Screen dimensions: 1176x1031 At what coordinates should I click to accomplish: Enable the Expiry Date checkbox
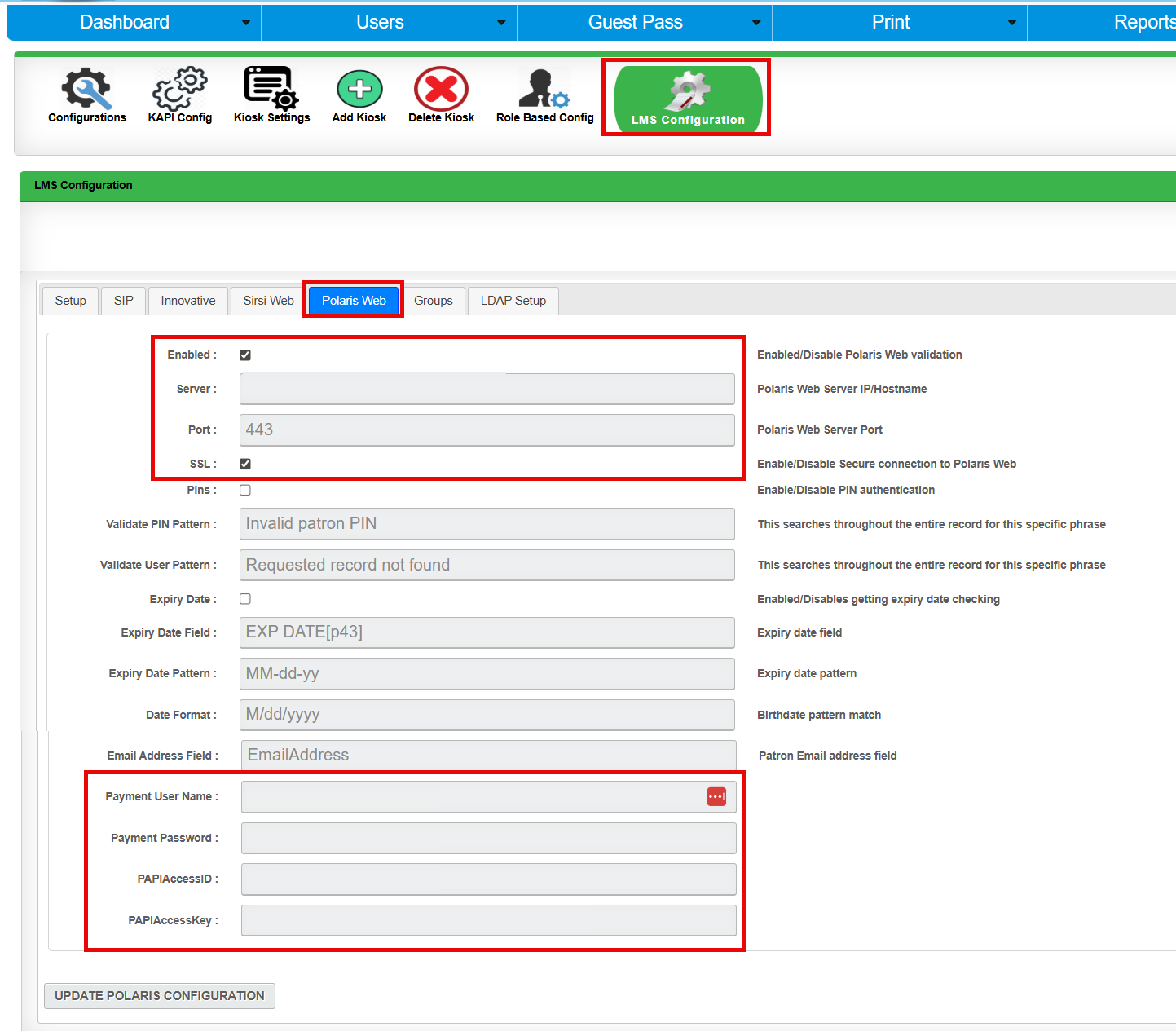point(245,599)
